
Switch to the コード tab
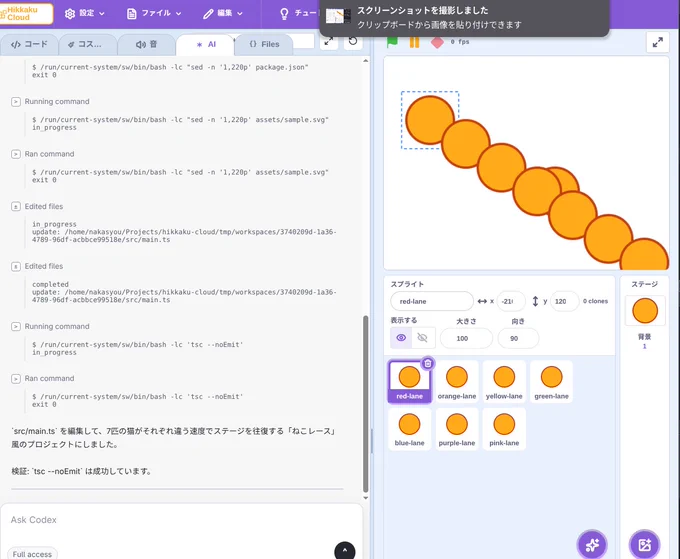[x=29, y=44]
